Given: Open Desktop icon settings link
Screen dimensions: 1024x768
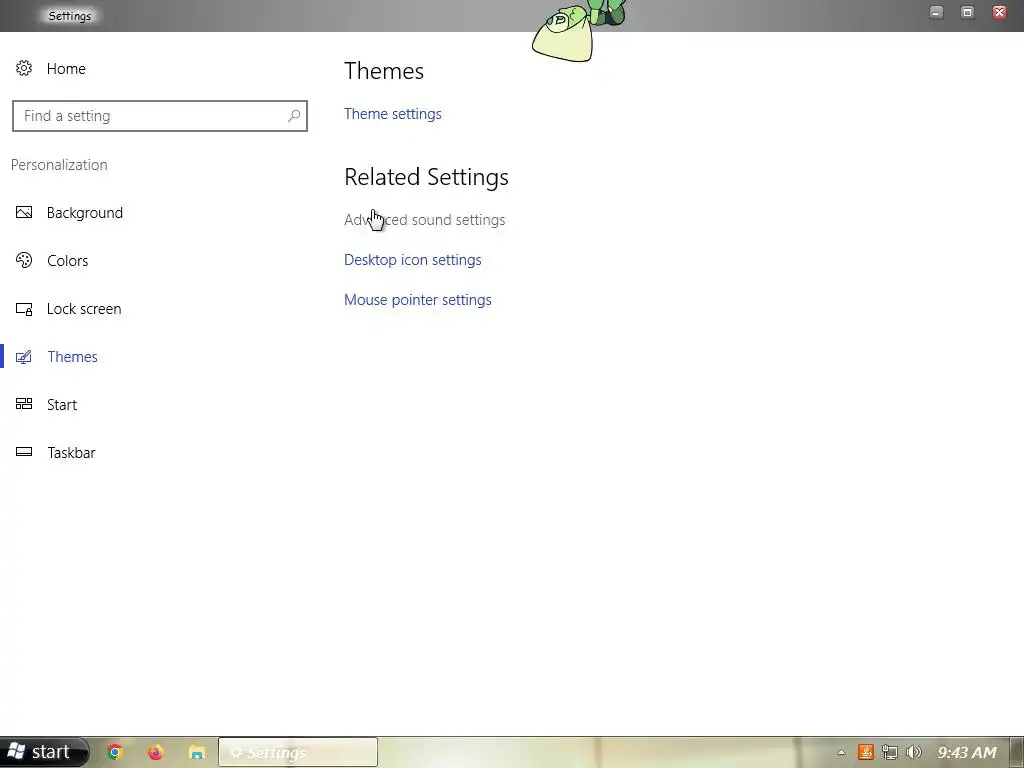Looking at the screenshot, I should tap(413, 260).
